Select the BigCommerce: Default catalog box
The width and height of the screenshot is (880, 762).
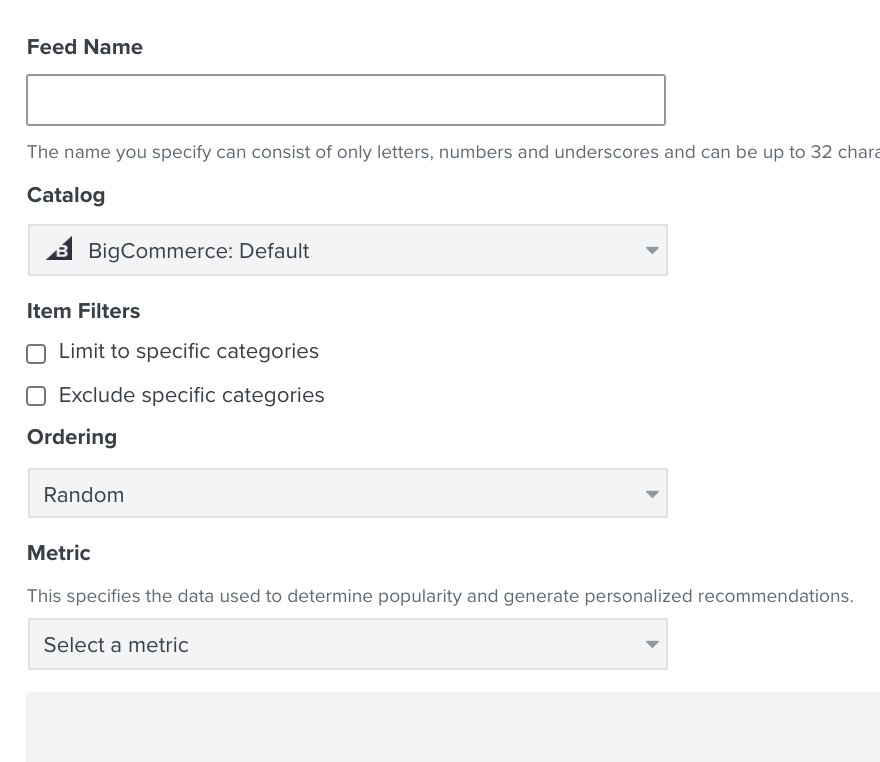(x=348, y=250)
